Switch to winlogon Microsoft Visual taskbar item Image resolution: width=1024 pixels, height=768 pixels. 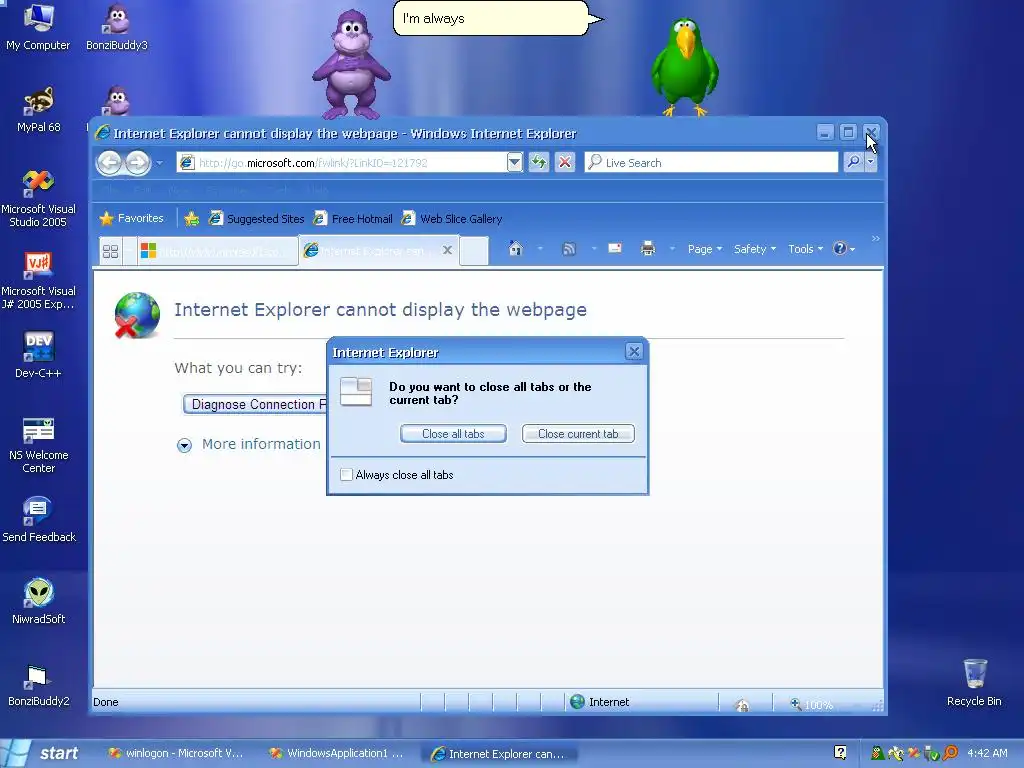(x=176, y=753)
